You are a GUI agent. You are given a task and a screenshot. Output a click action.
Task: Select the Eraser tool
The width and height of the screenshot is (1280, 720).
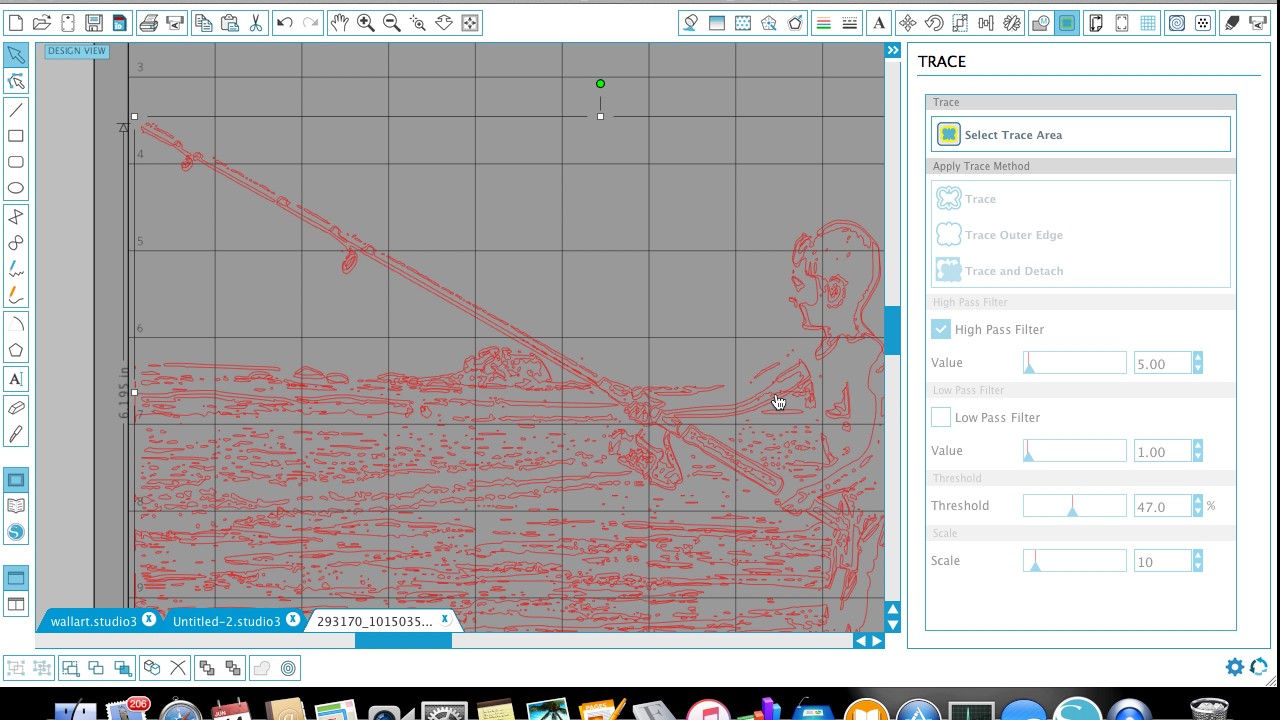(16, 408)
